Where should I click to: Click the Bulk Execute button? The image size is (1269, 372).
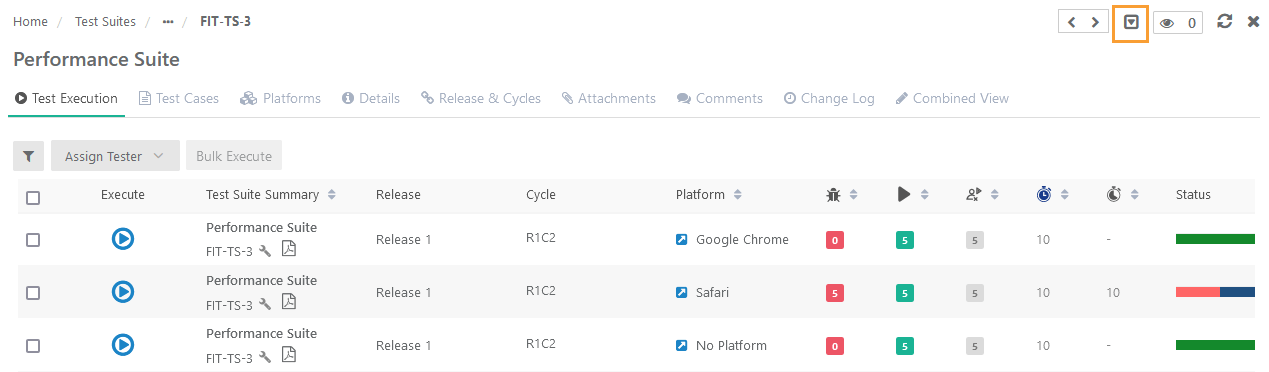(234, 156)
